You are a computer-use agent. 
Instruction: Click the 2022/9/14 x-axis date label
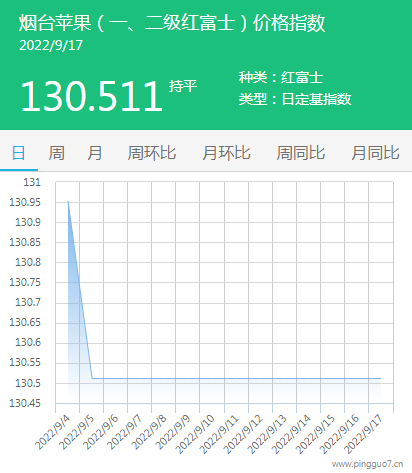(291, 434)
